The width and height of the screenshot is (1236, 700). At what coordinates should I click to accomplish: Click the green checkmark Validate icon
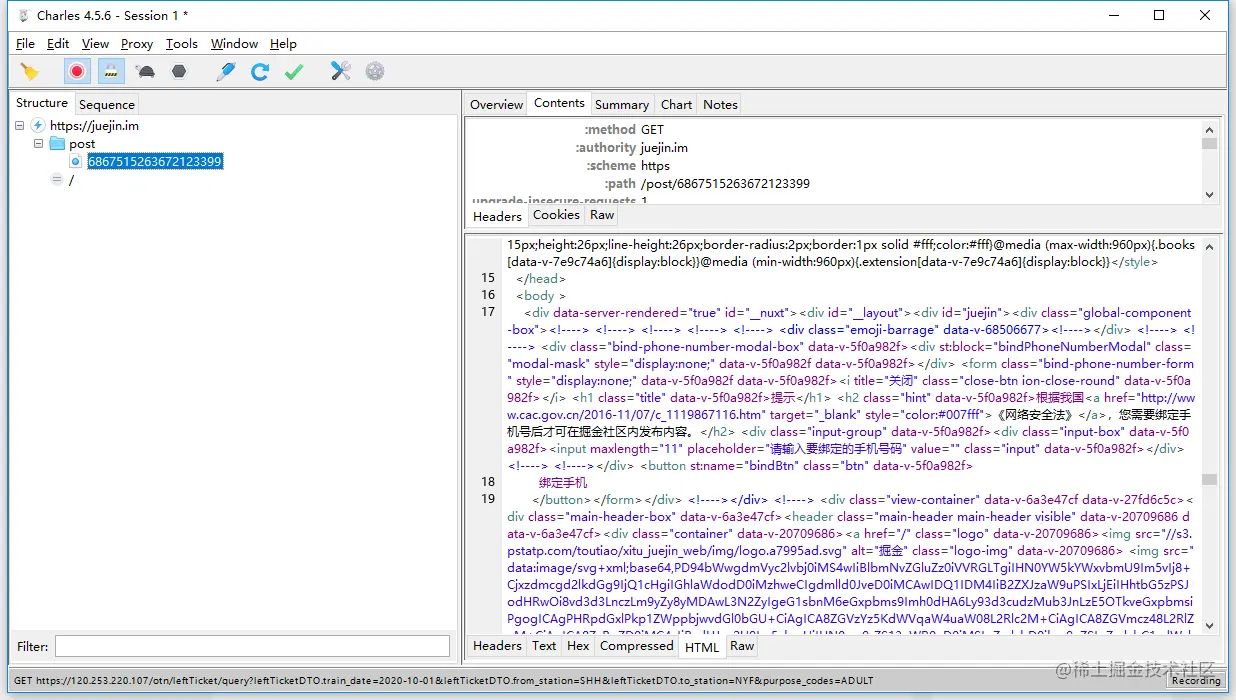pyautogui.click(x=294, y=71)
